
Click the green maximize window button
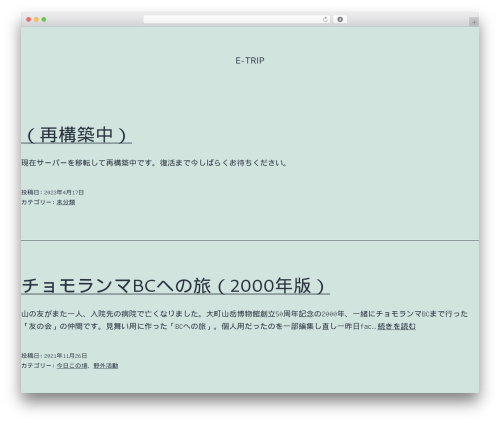(44, 20)
